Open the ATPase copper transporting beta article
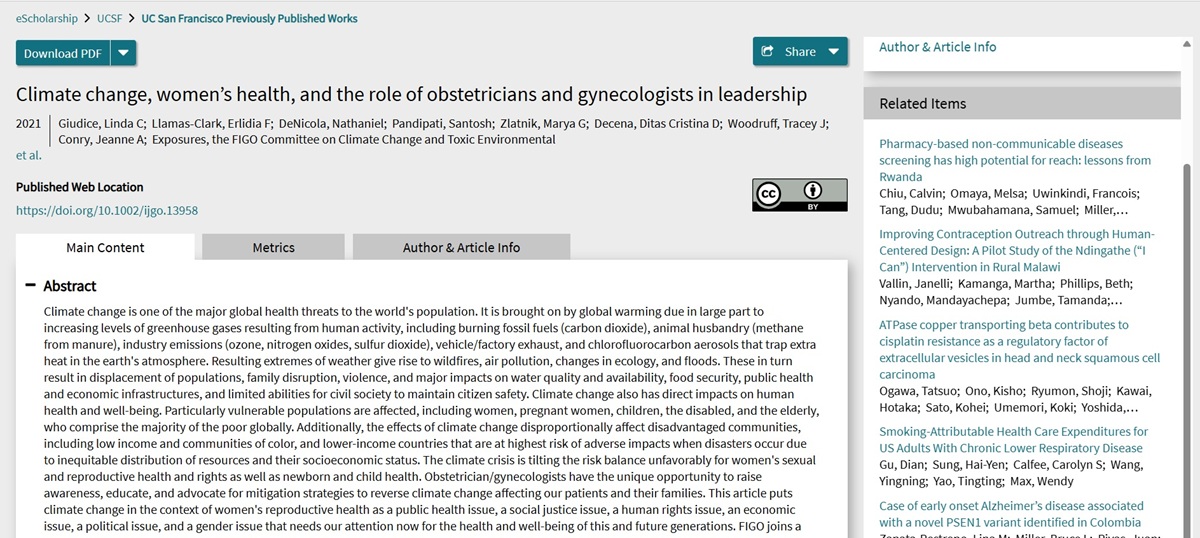The height and width of the screenshot is (538, 1200). pos(1019,349)
